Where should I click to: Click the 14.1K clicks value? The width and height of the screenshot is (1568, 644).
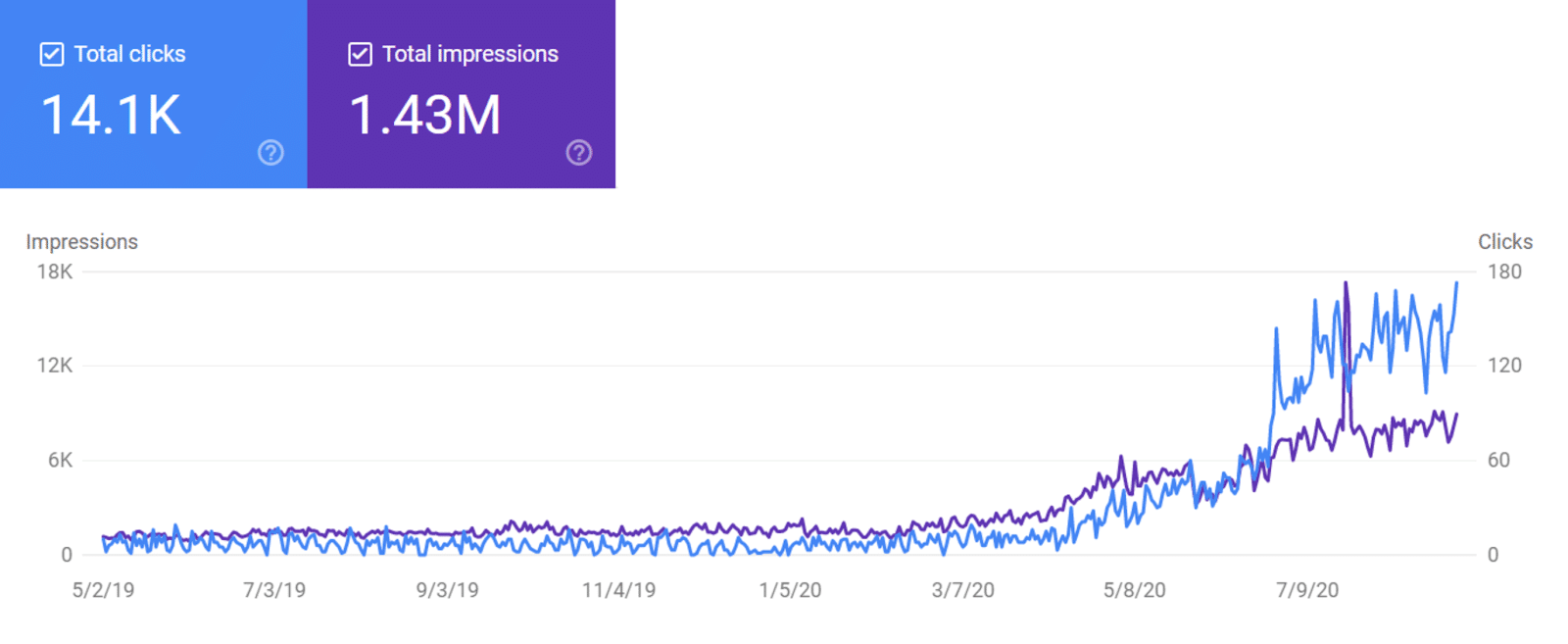click(x=111, y=115)
